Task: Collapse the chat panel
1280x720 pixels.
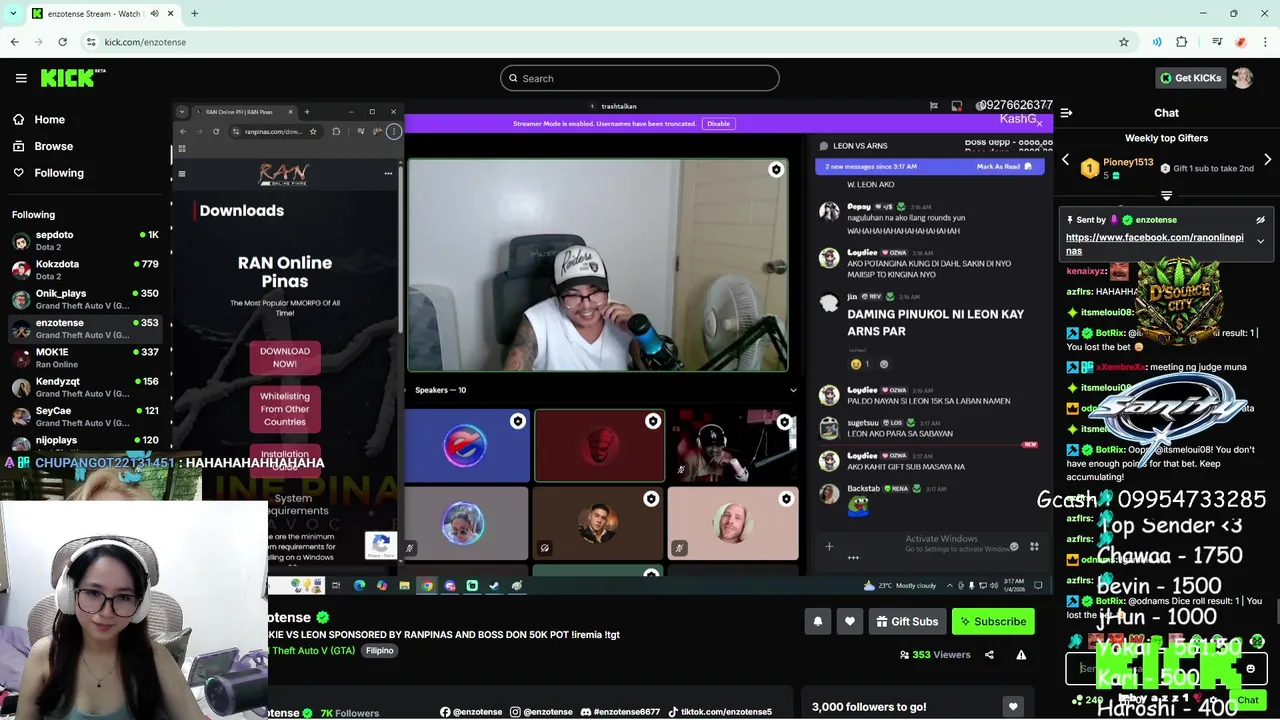Action: [x=1066, y=113]
